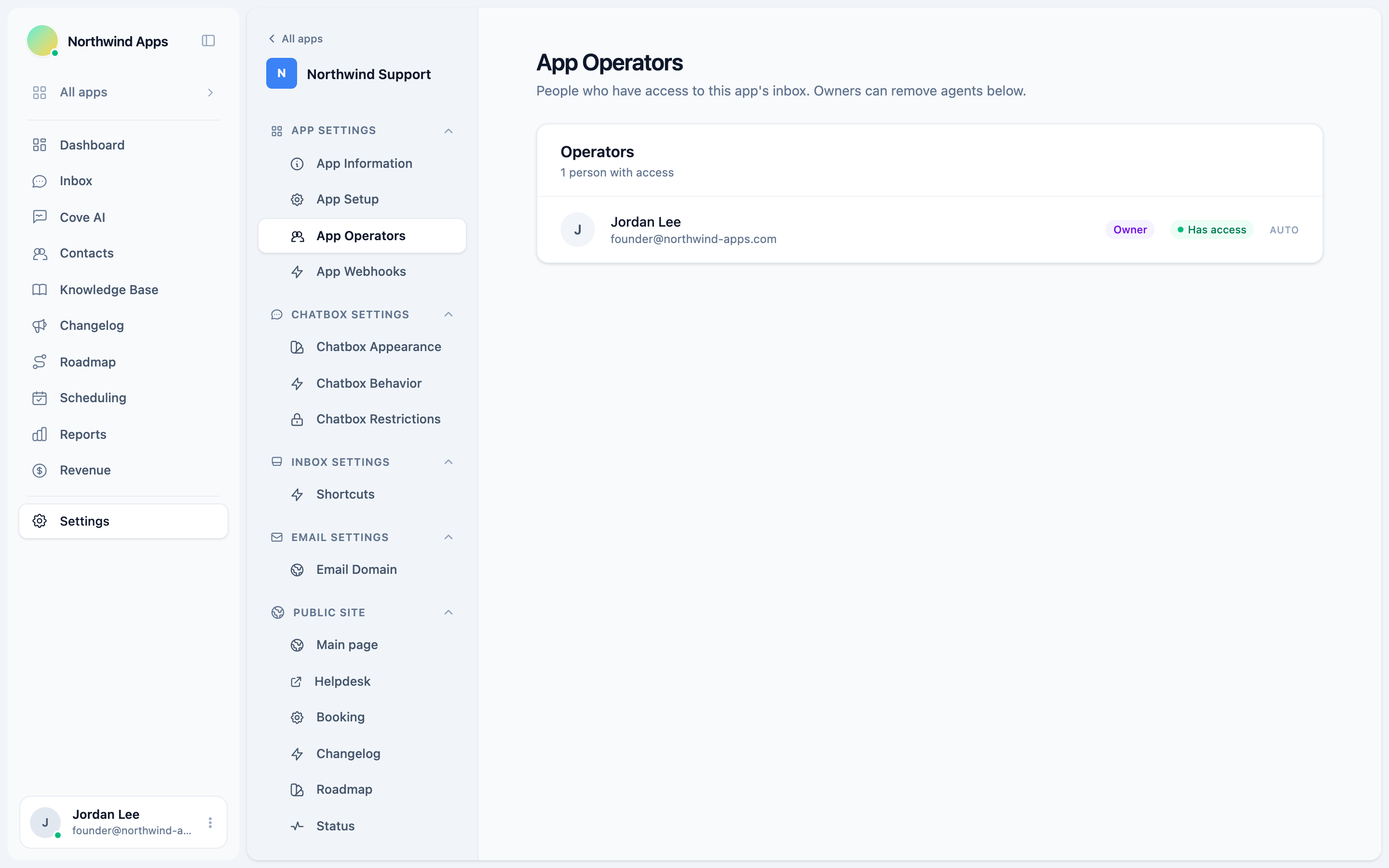
Task: Open the main sidebar Changelog megaphone icon
Action: (40, 325)
